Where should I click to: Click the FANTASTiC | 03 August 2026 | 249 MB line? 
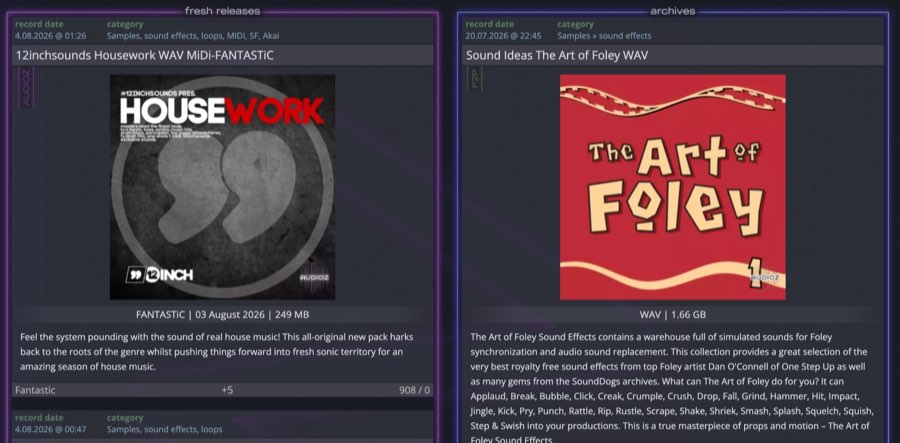pos(222,315)
